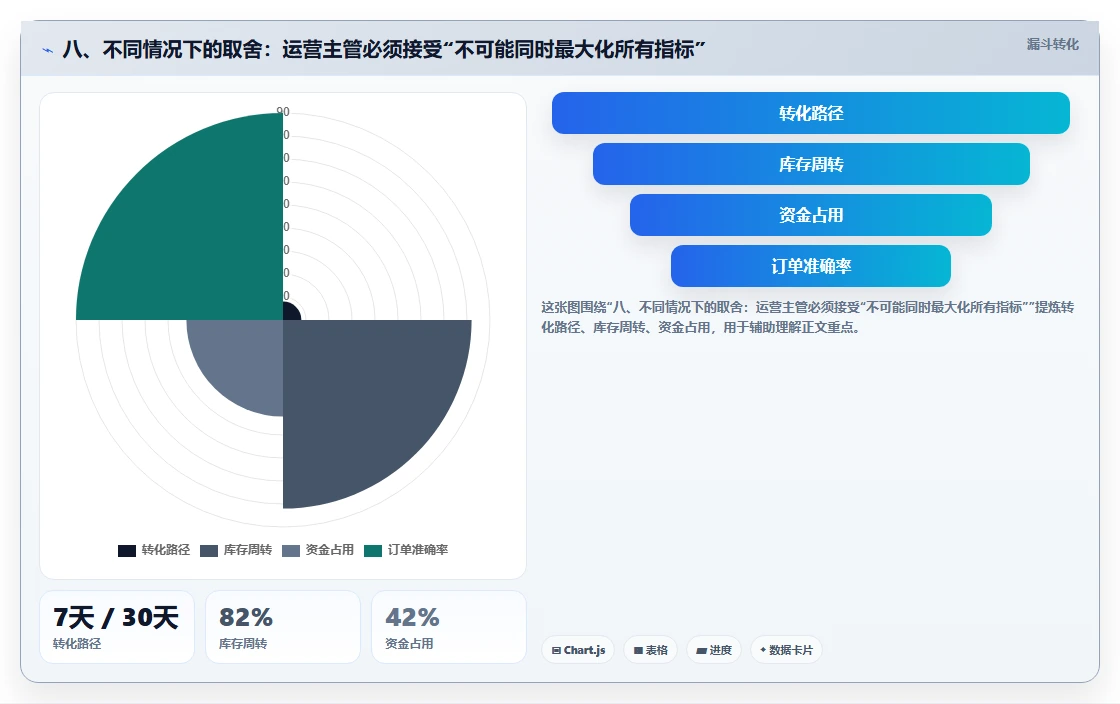The image size is (1120, 704).
Task: Click the 库存周转 funnel bar
Action: 811,164
